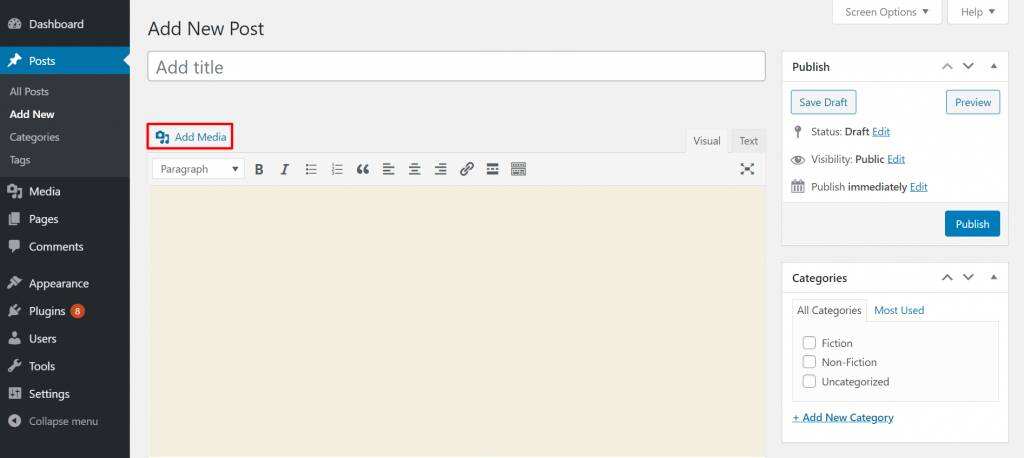1024x458 pixels.
Task: Open the Paragraph format dropdown
Action: [199, 169]
